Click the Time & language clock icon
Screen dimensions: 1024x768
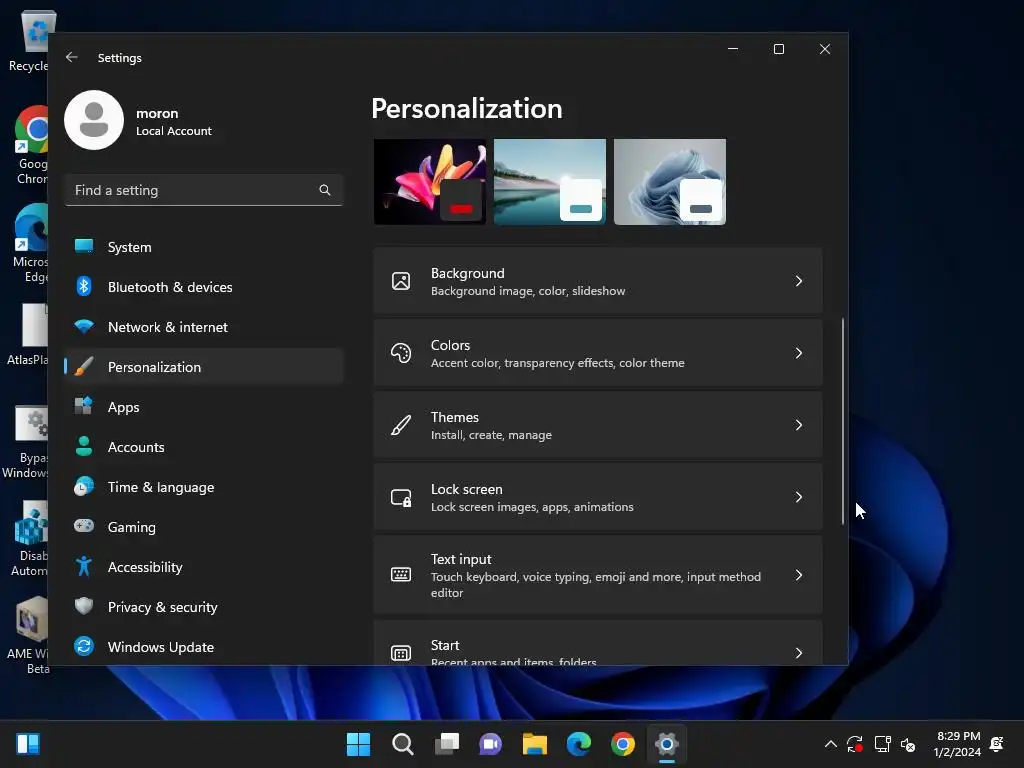(x=84, y=487)
